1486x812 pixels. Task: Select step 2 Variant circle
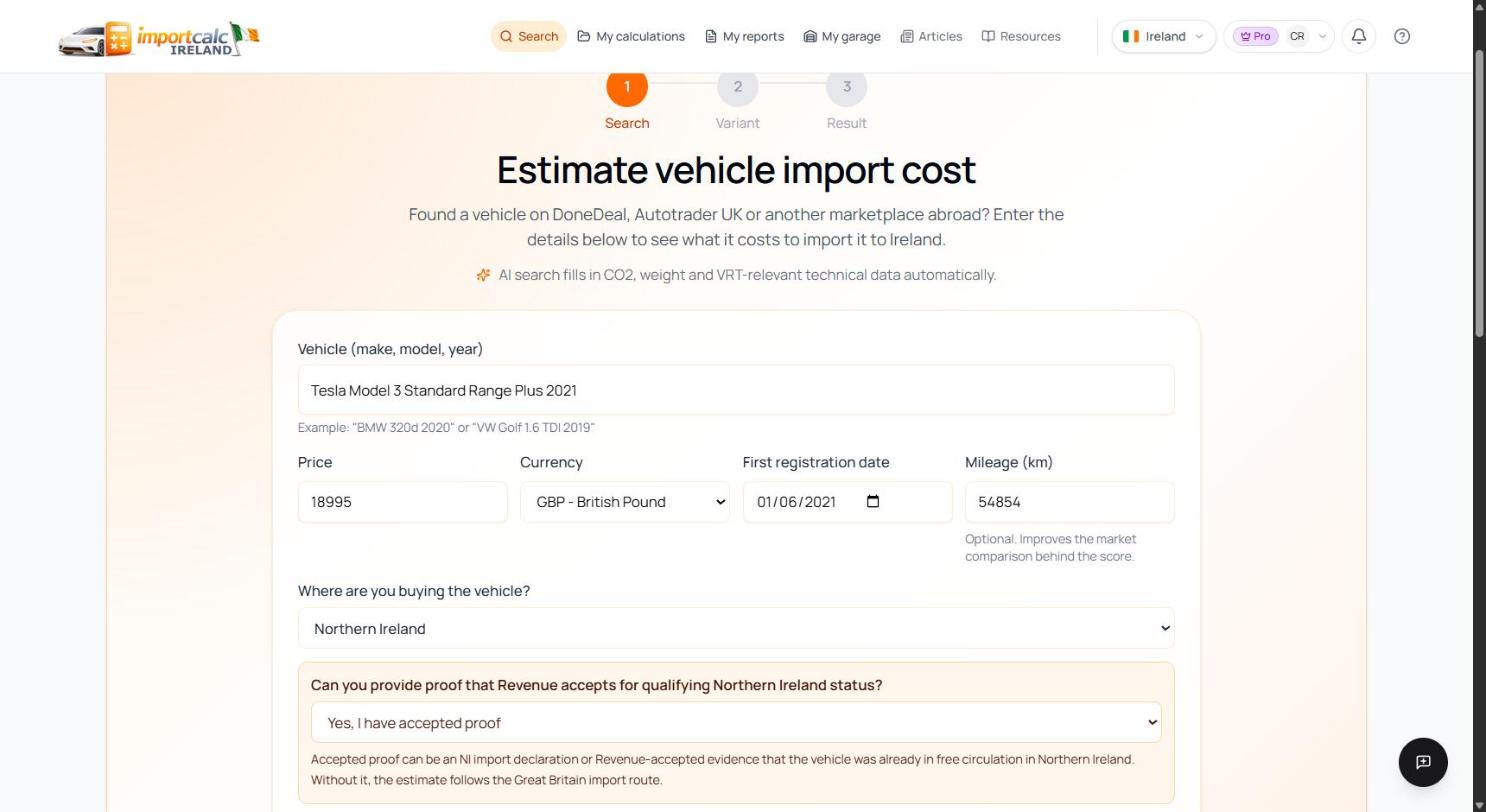[738, 86]
